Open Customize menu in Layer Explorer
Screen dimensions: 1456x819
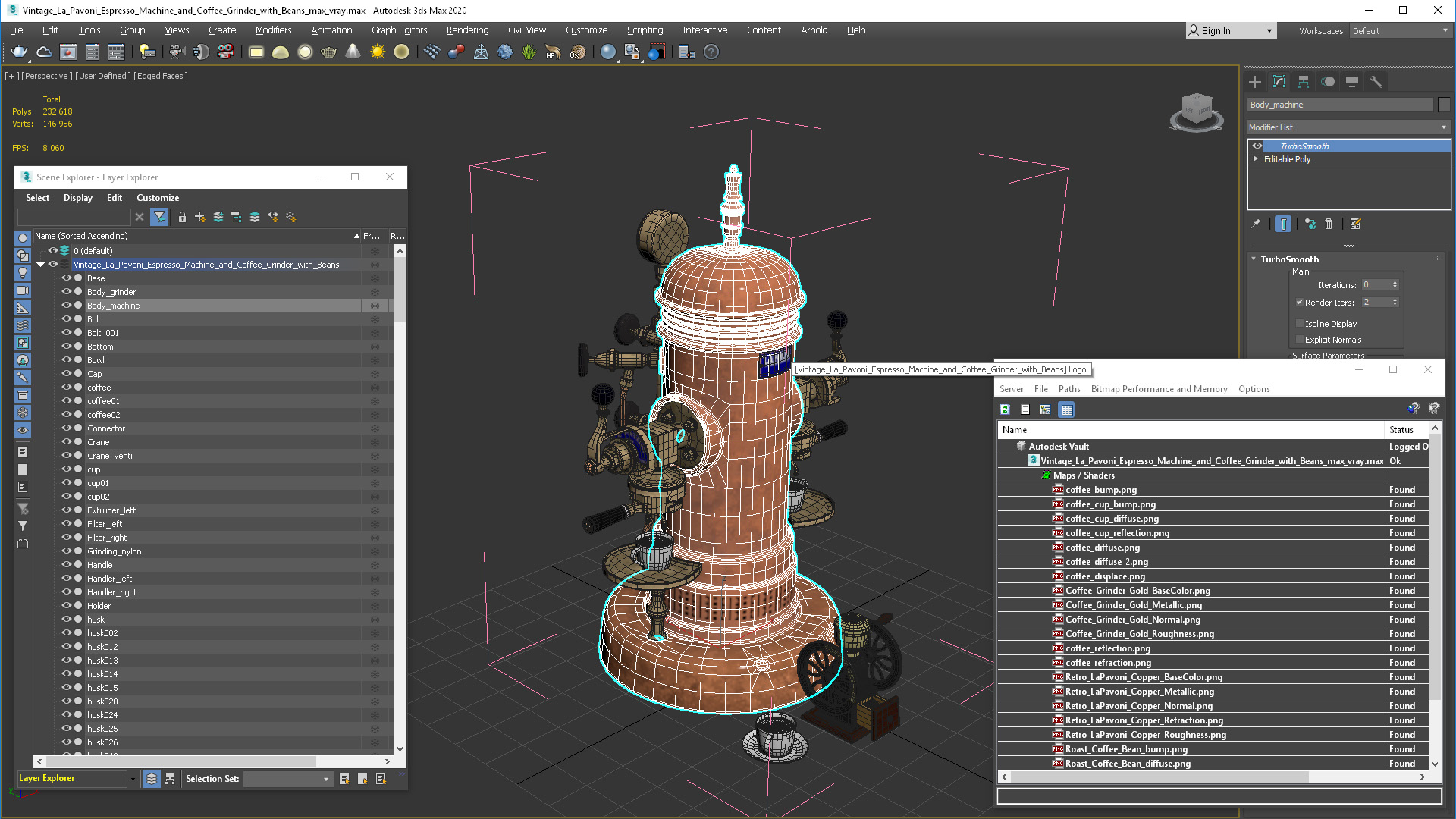[x=158, y=198]
